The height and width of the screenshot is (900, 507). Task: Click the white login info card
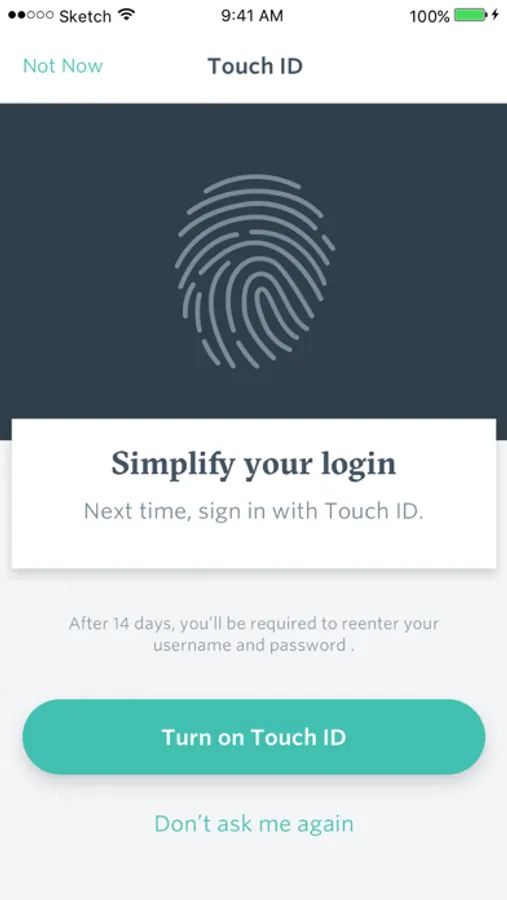tap(254, 494)
